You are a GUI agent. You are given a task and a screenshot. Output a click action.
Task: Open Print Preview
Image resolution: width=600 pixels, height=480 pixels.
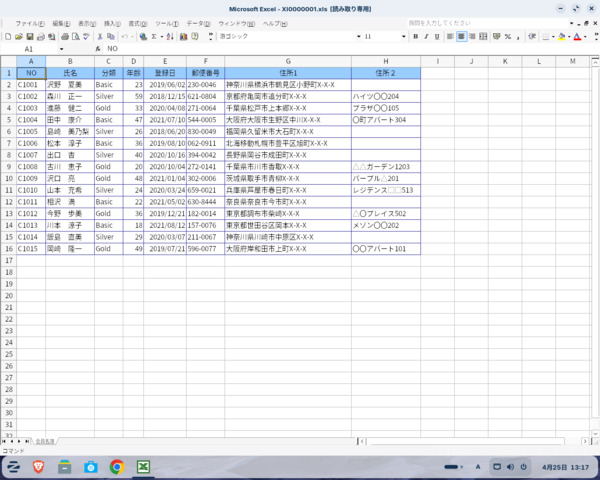coord(76,37)
